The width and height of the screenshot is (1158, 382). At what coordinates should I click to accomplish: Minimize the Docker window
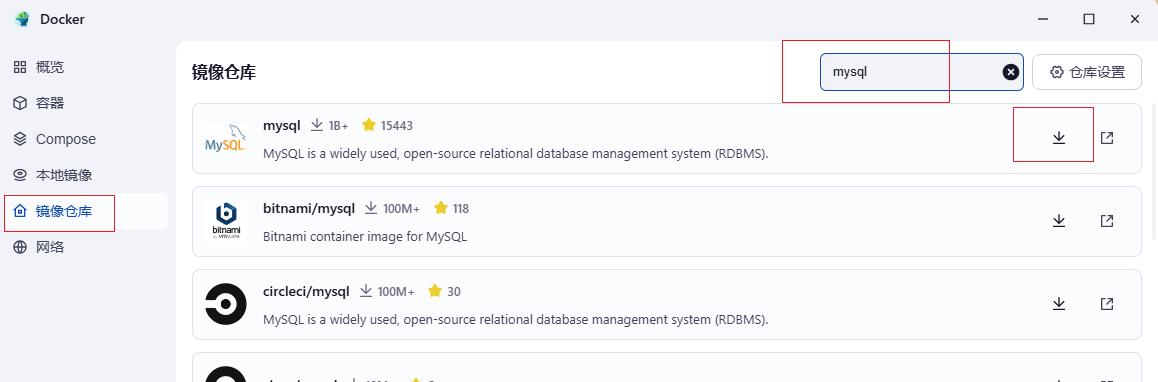[x=1042, y=19]
